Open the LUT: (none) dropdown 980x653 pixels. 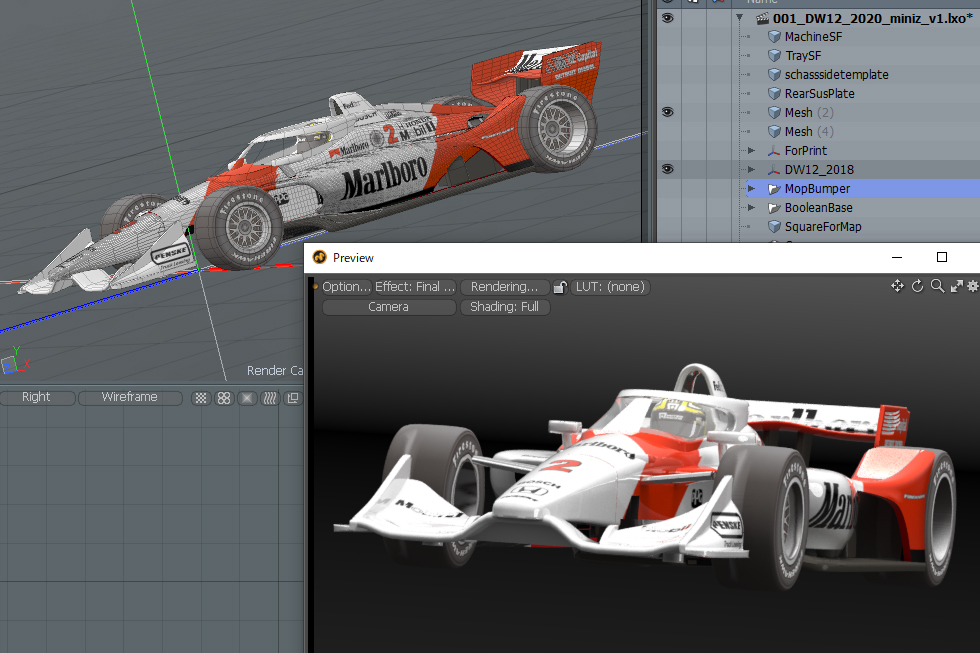click(610, 287)
